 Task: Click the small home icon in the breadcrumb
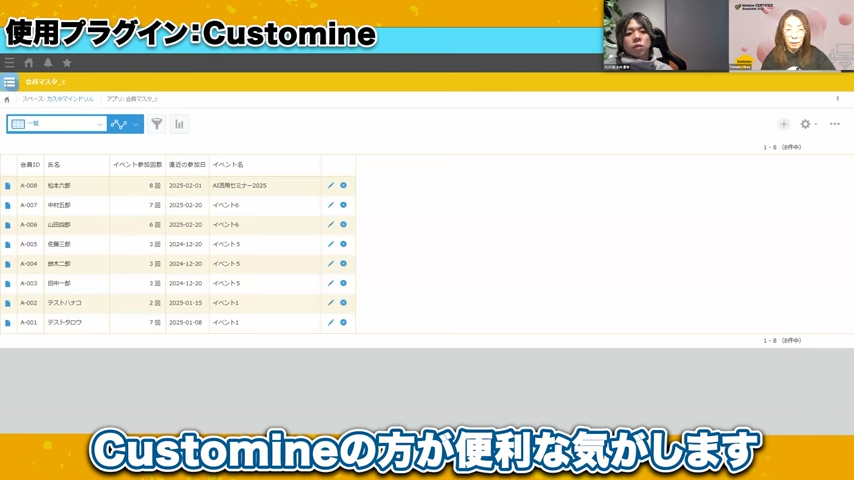click(x=7, y=100)
